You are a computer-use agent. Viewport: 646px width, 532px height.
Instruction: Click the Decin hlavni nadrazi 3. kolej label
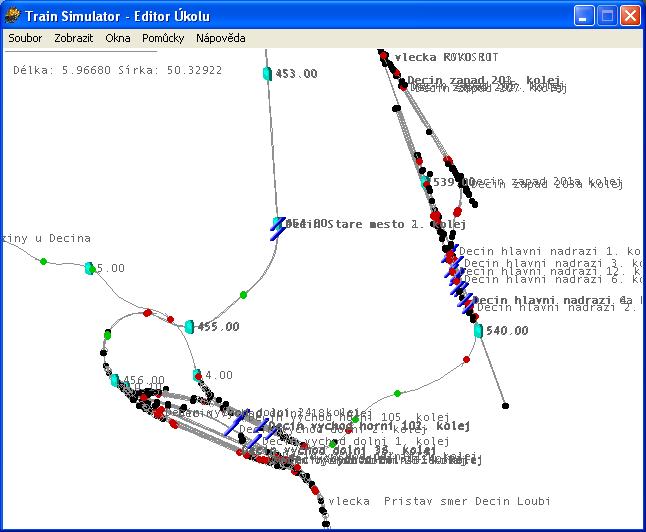(x=552, y=263)
